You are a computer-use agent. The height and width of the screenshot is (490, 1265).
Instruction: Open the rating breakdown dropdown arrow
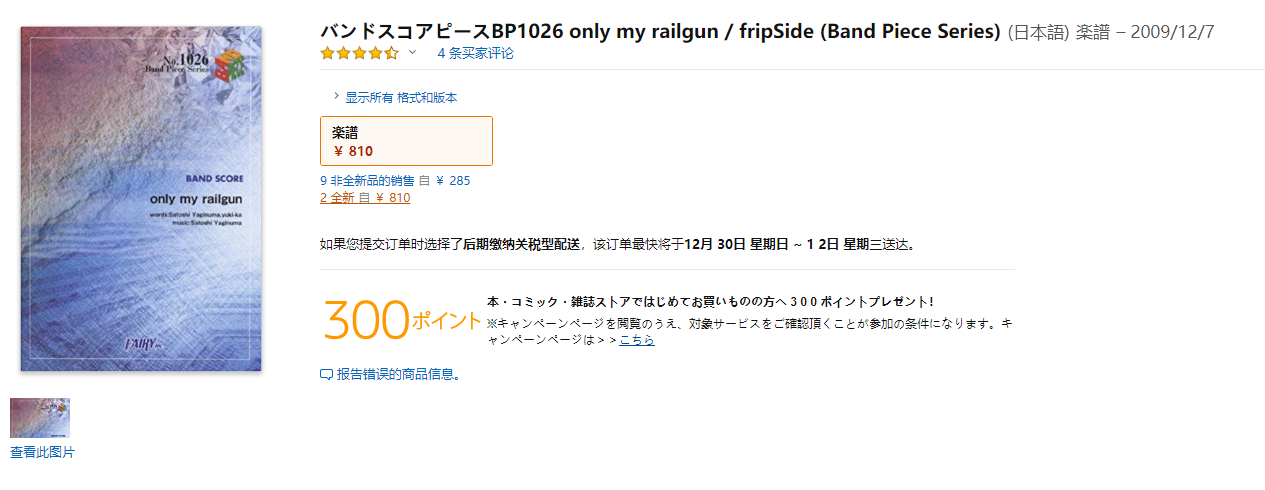pos(412,52)
